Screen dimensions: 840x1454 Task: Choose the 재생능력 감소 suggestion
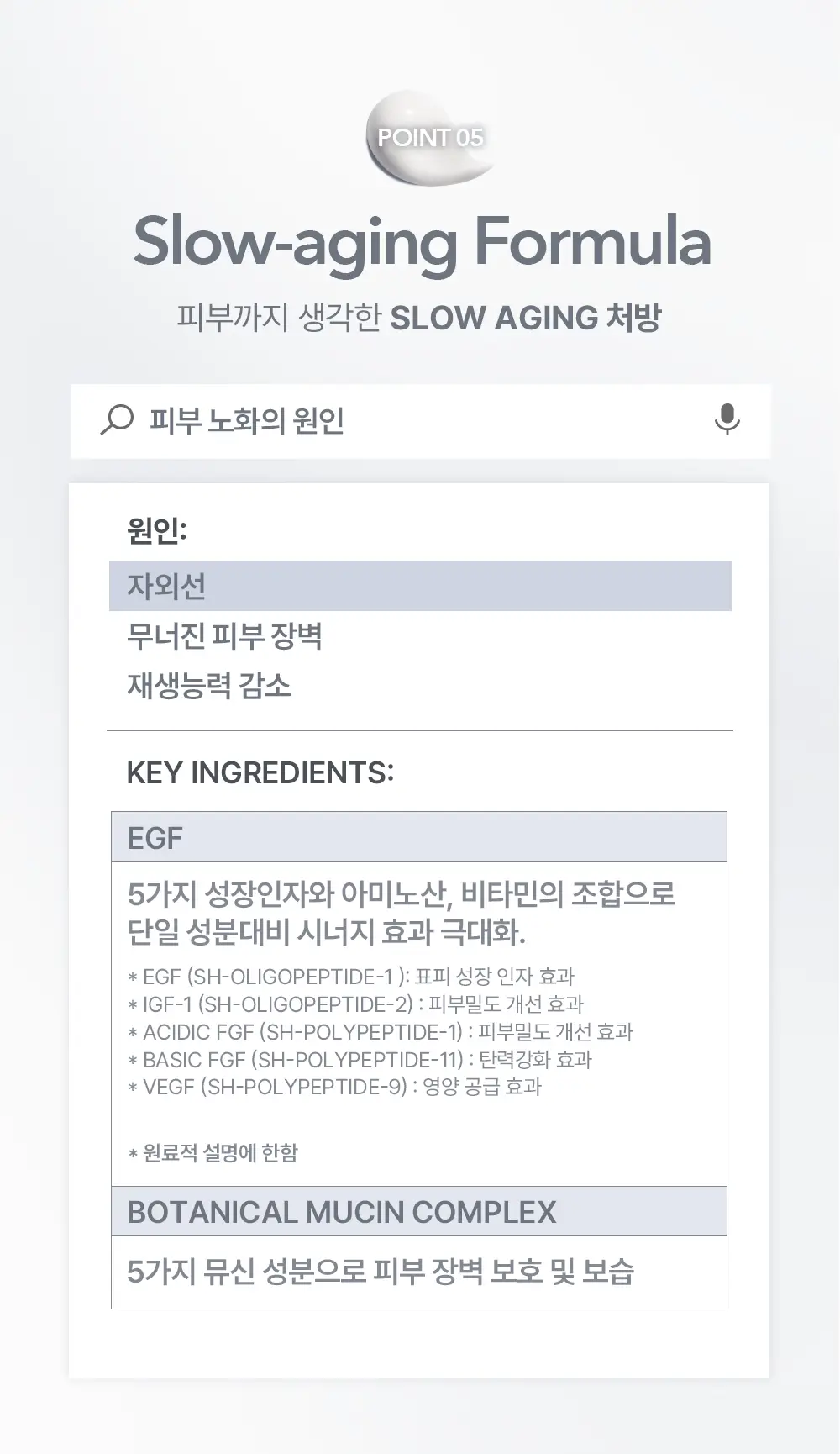click(209, 685)
